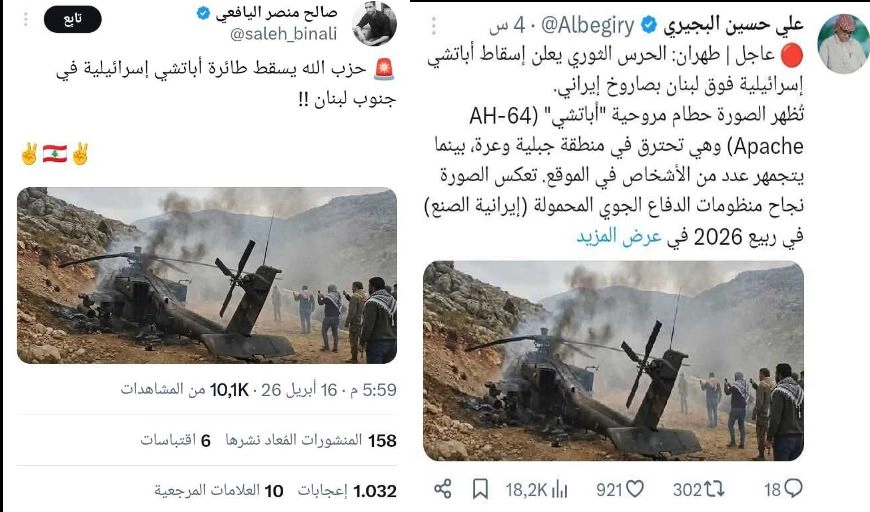Open three-dot menu on Albegiry tweet
The height and width of the screenshot is (512, 870).
(x=434, y=26)
